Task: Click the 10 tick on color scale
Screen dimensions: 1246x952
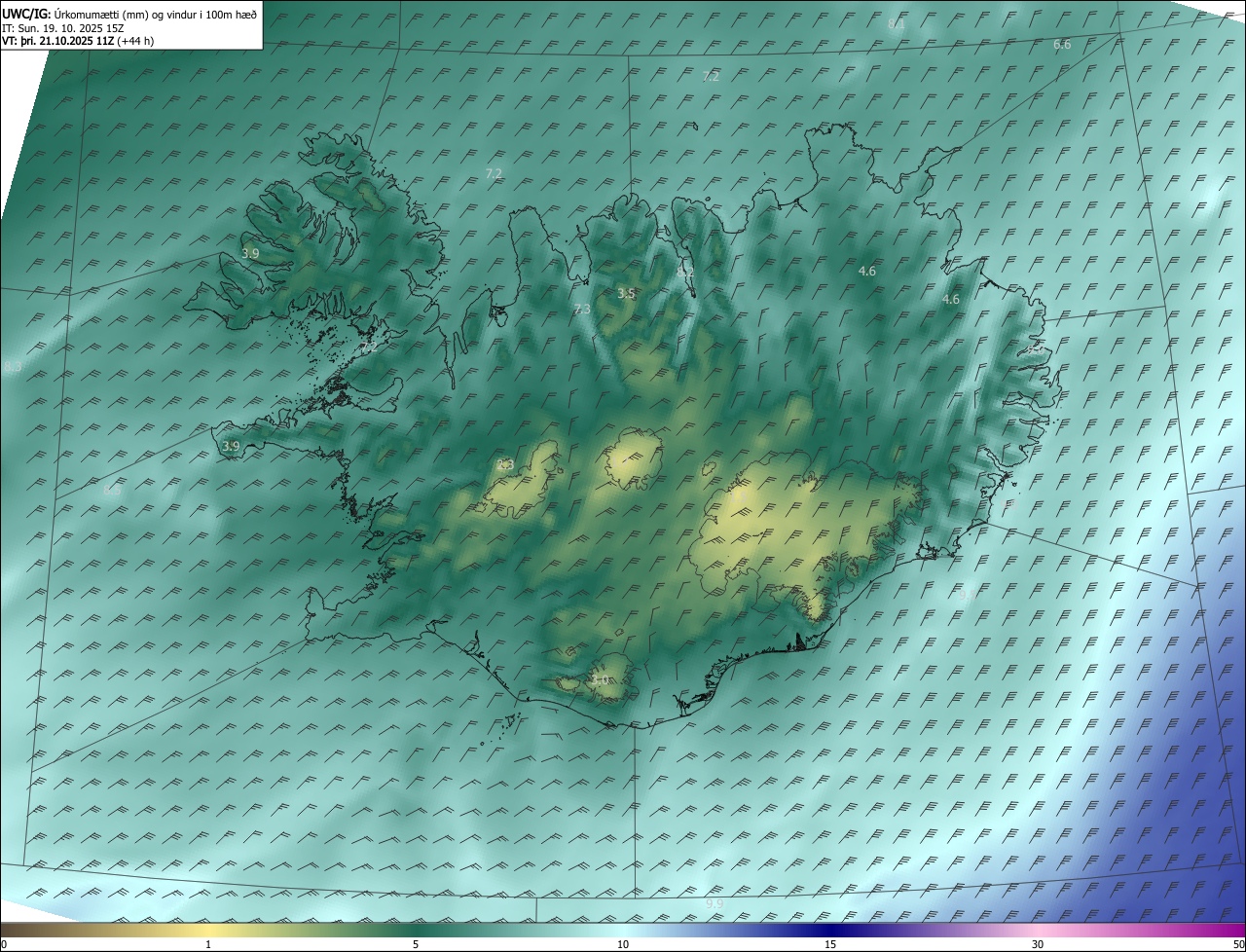Action: [623, 944]
